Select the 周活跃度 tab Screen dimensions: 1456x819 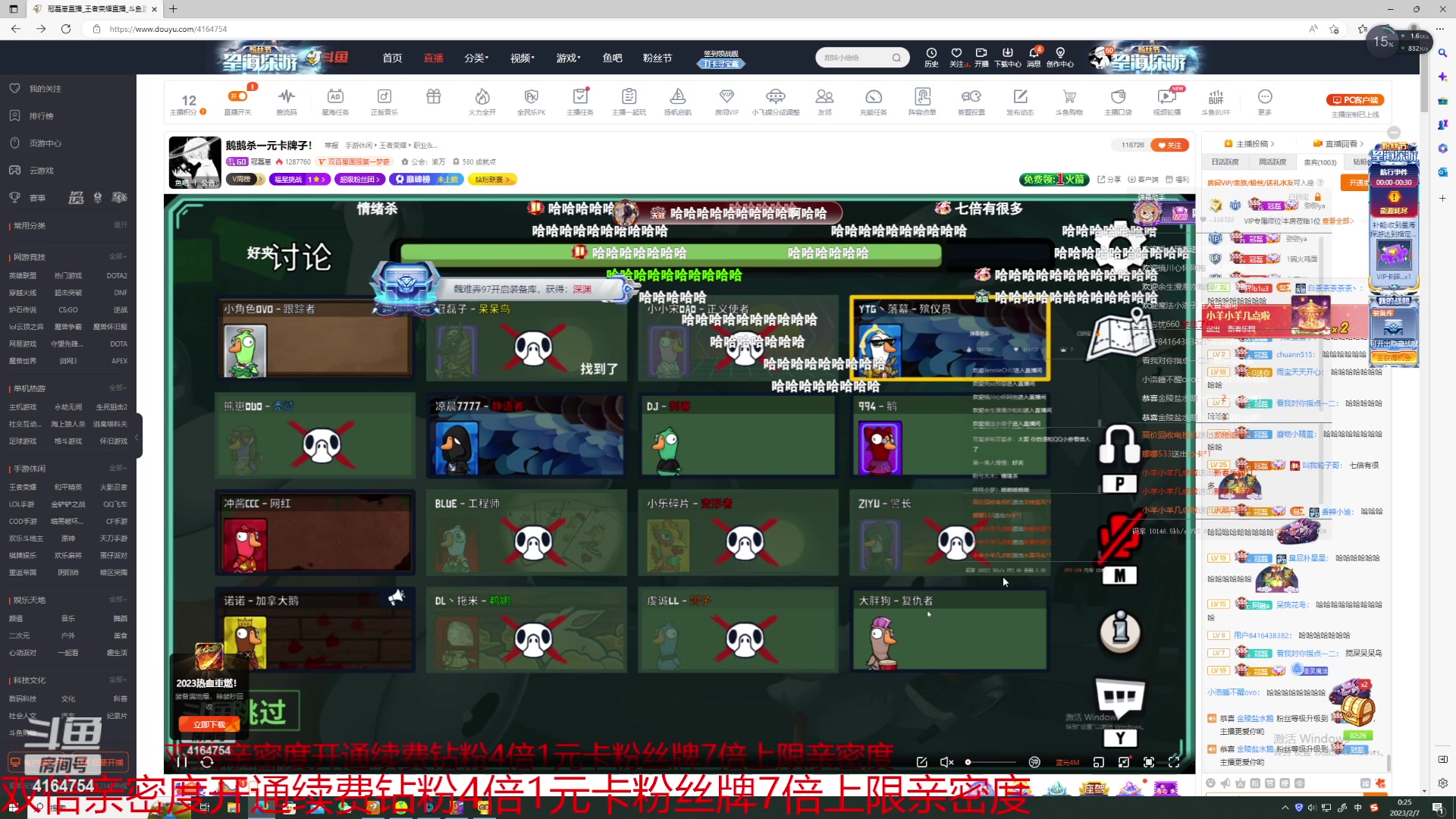[1272, 162]
